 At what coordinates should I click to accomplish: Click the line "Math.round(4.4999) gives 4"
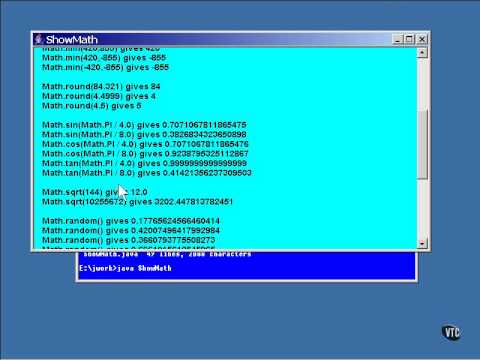[99, 96]
